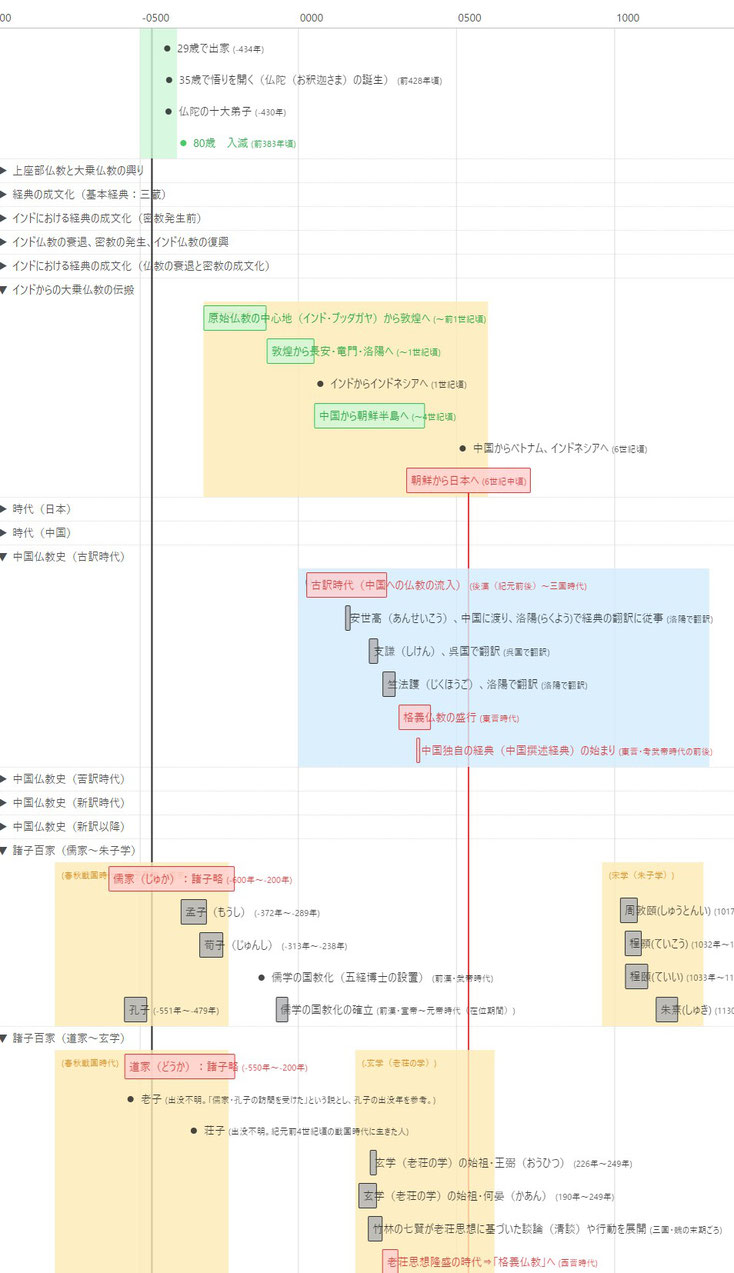Open 原始仏教の中心地 から敦煌へ bar
This screenshot has height=1273, width=734.
pyautogui.click(x=235, y=318)
